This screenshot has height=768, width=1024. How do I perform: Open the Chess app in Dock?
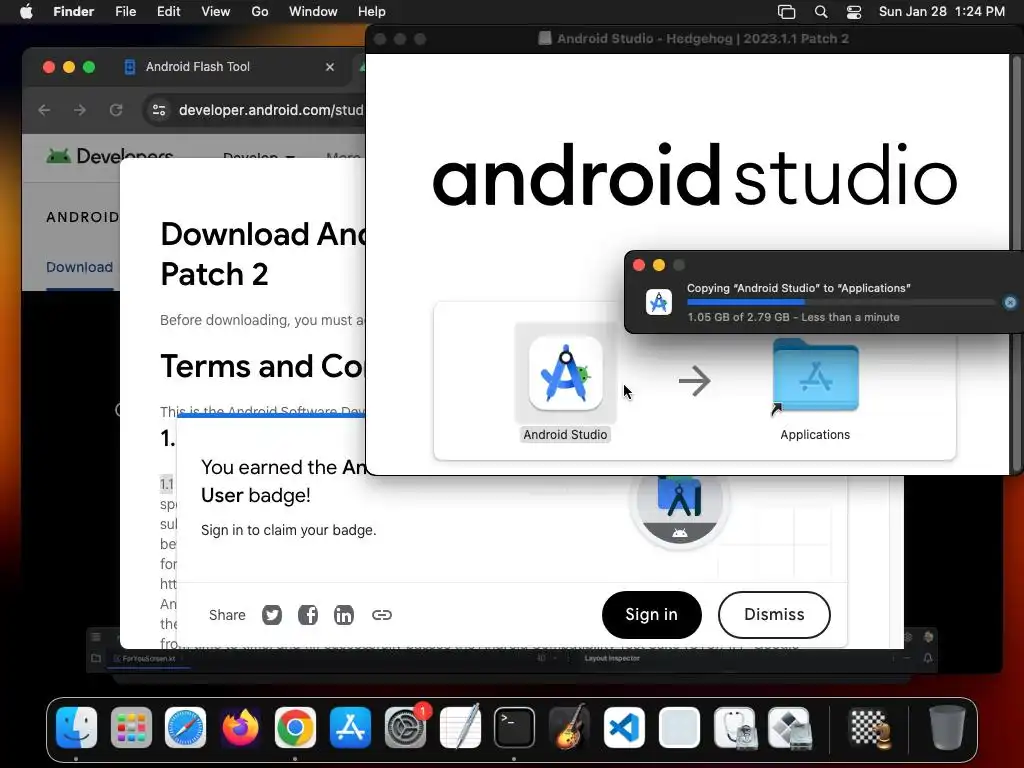click(x=869, y=727)
